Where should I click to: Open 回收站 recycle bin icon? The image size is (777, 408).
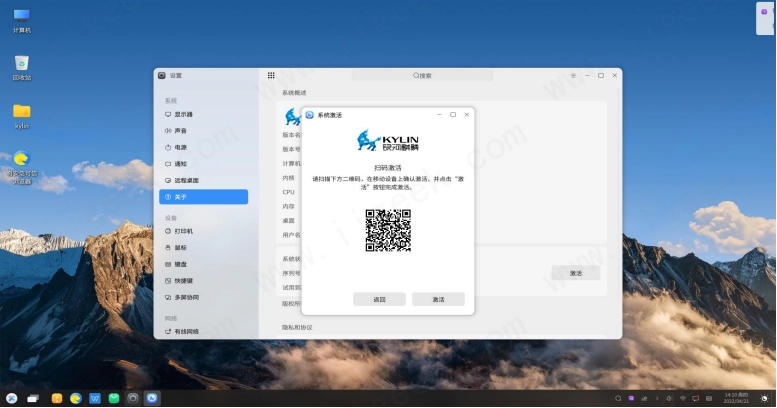[x=21, y=66]
